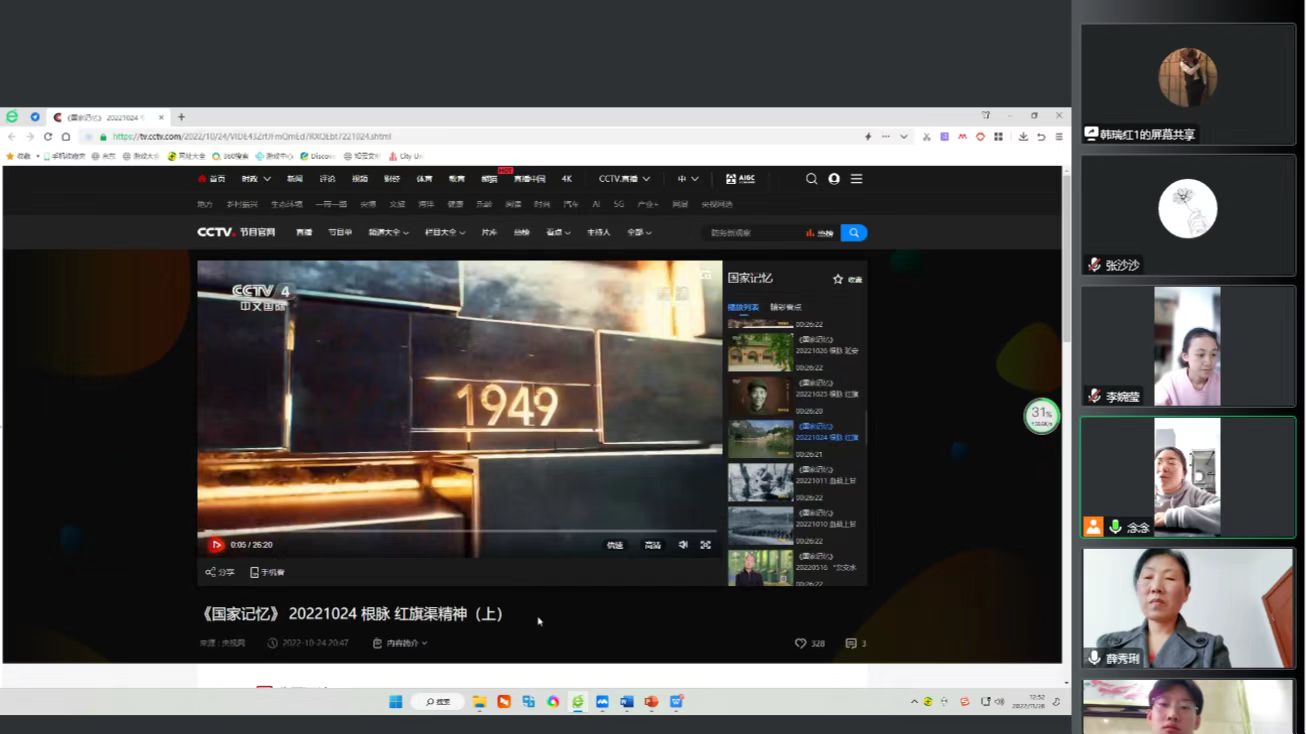Viewport: 1306px width, 734px height.
Task: Expand the 栏目大全 dropdown menu
Action: pos(445,233)
